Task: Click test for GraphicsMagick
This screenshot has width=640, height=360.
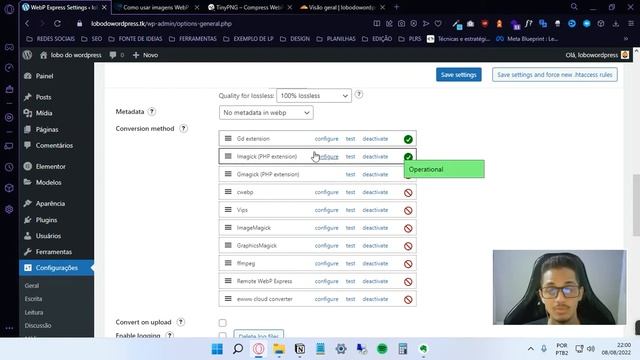Action: point(350,246)
